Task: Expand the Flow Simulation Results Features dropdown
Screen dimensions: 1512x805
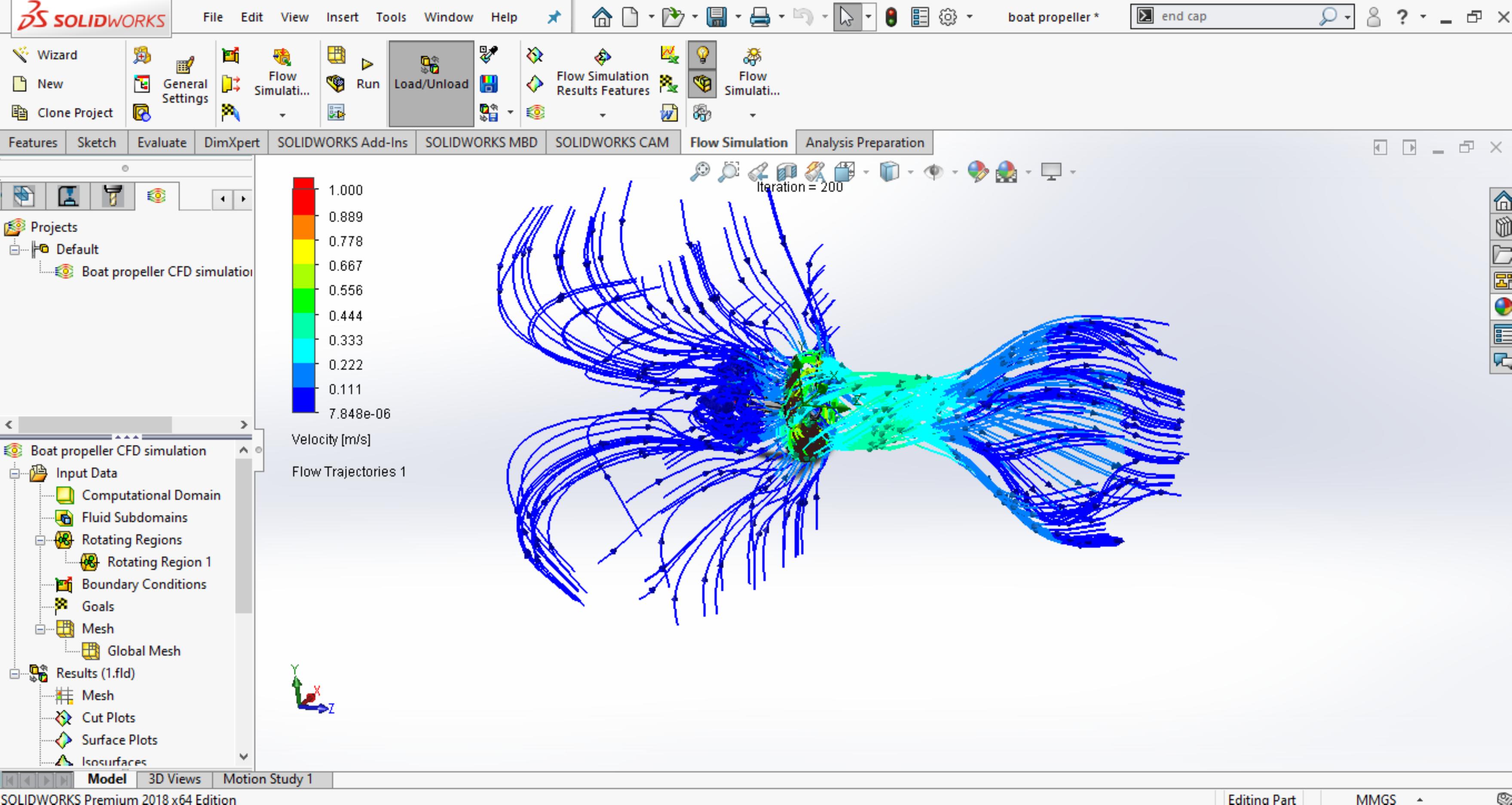Action: [x=602, y=115]
